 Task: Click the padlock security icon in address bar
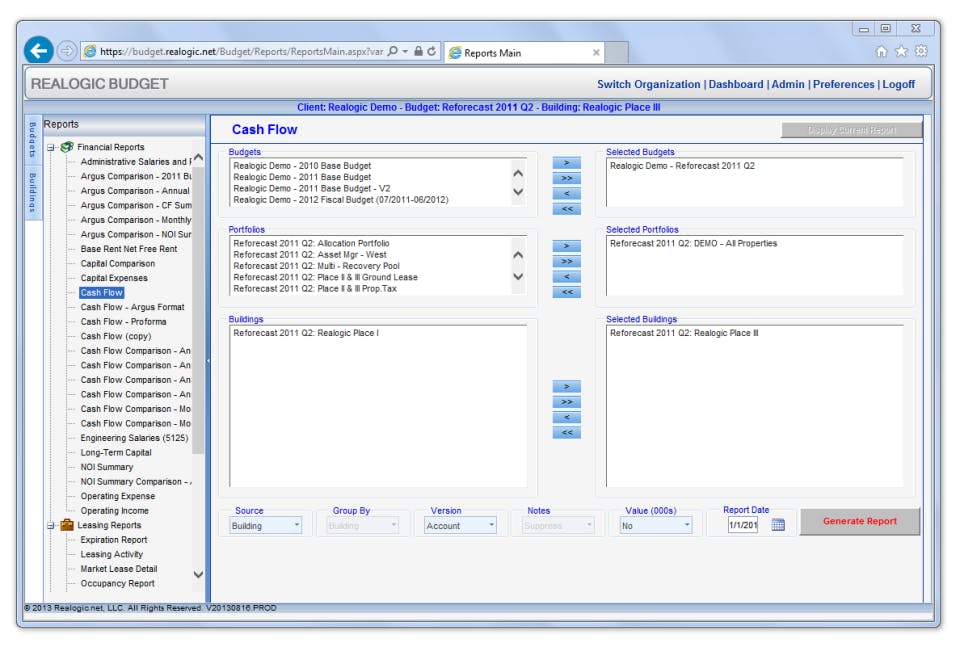coord(418,51)
